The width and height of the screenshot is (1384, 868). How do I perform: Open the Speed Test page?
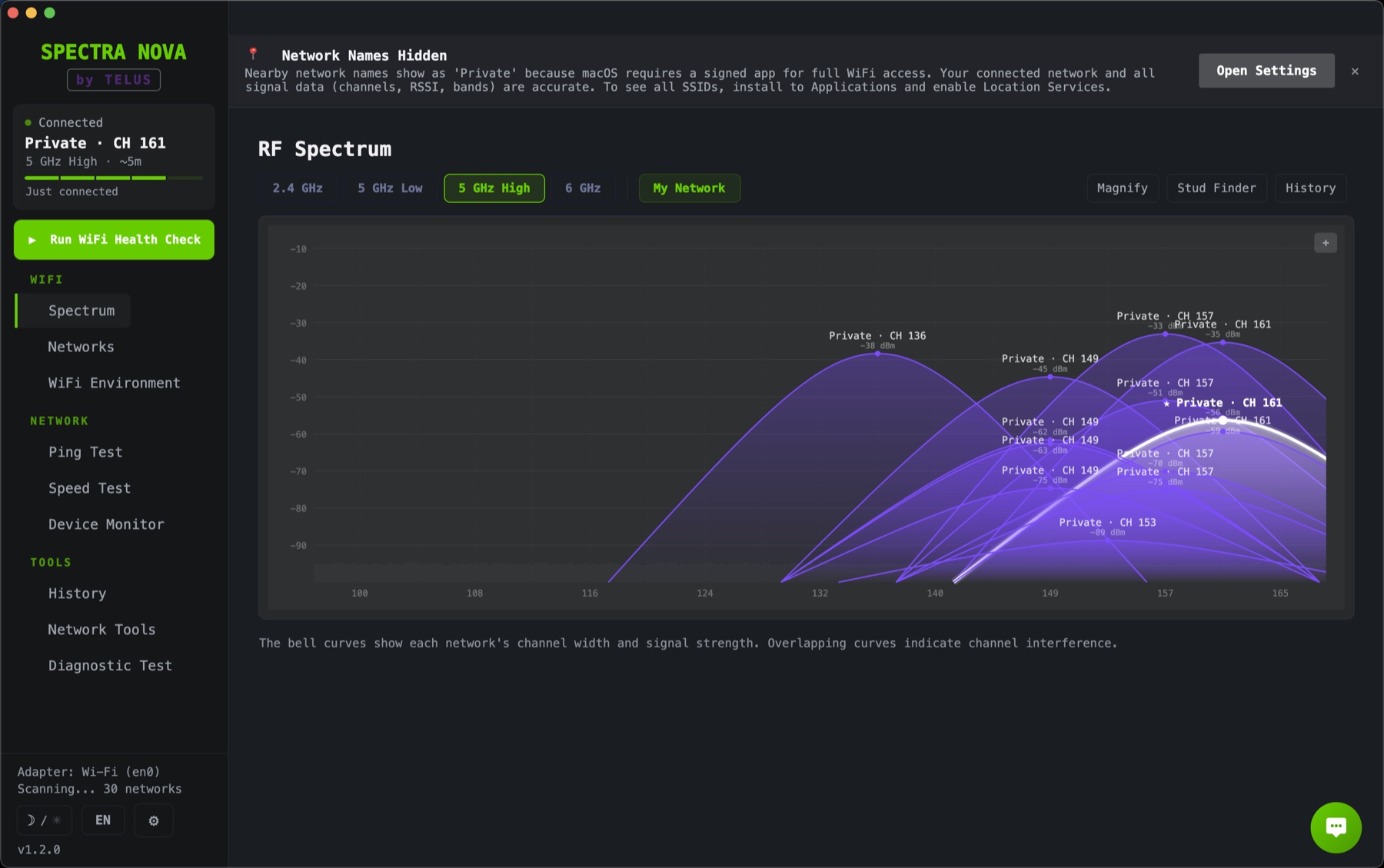click(x=89, y=488)
